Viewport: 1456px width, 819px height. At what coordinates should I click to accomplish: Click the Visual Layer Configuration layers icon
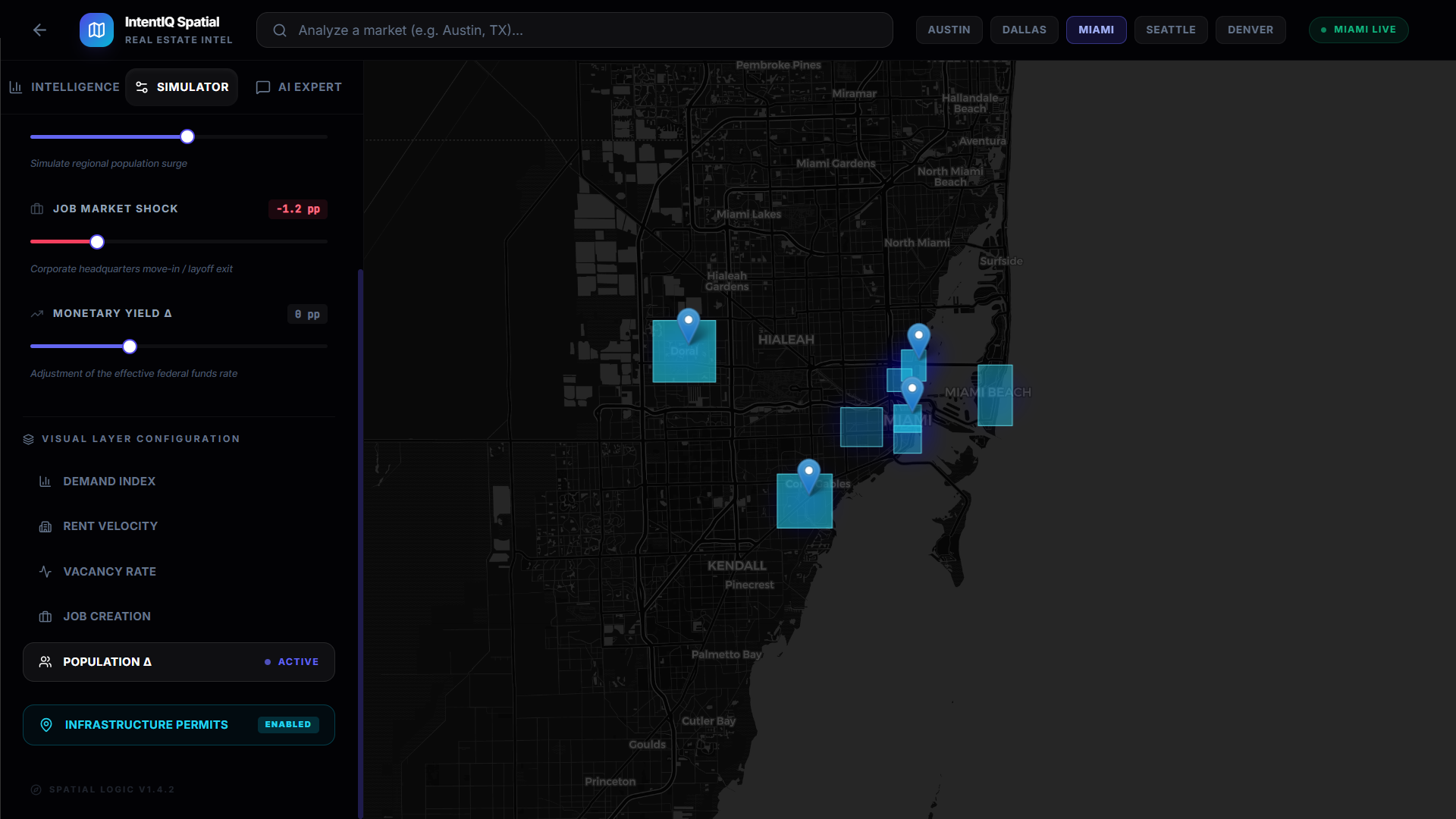[29, 439]
